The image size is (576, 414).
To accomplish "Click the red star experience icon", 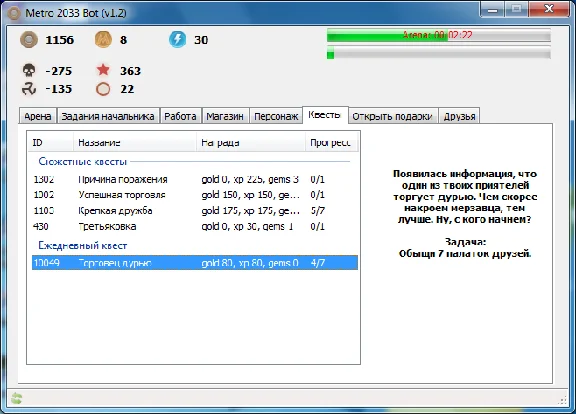I will tap(103, 69).
